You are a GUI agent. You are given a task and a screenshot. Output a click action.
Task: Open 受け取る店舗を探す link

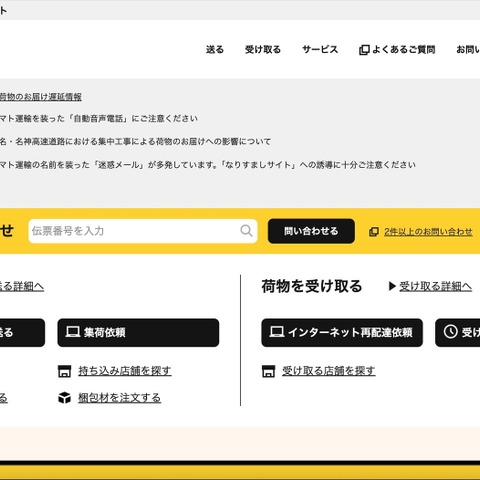[x=329, y=371]
